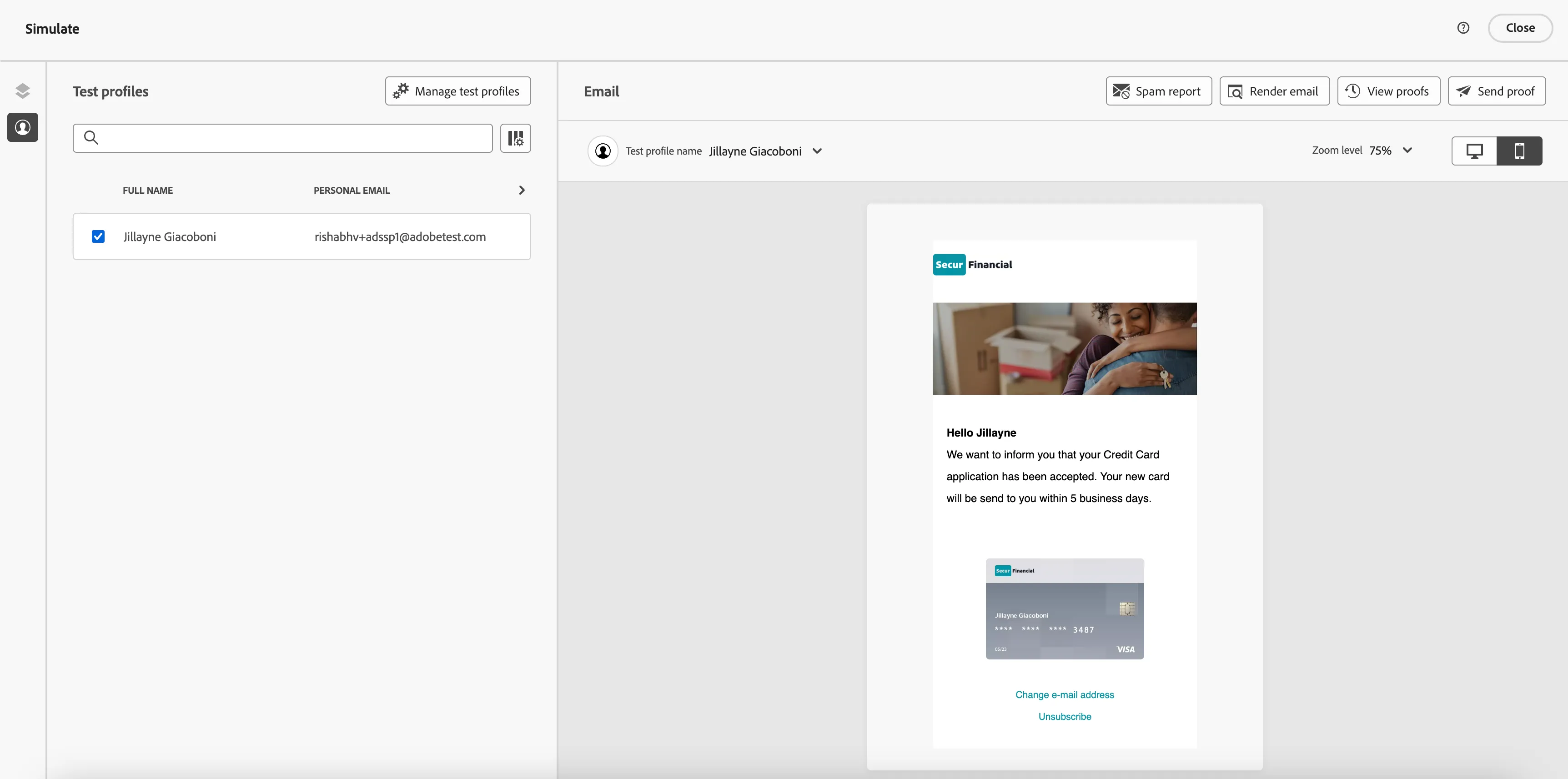Click the Change e-mail address link
This screenshot has width=1568, height=779.
[x=1065, y=694]
